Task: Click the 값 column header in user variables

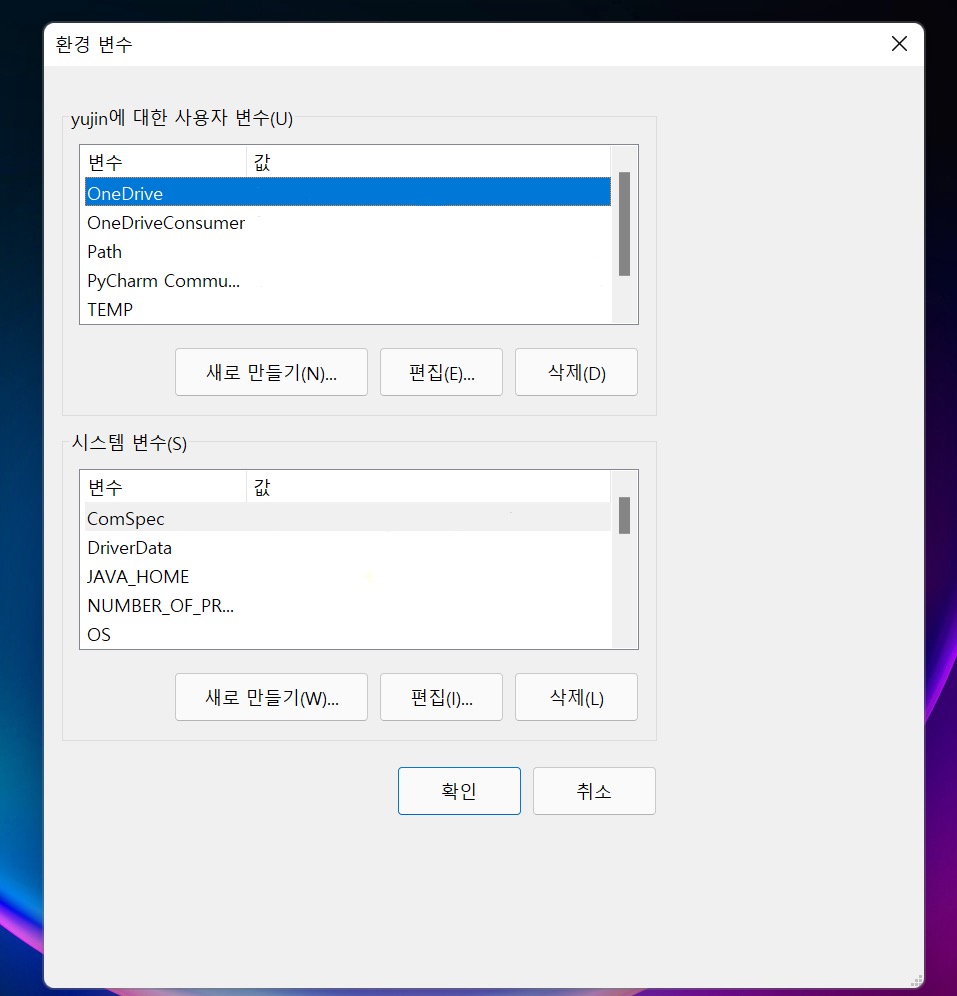Action: [x=428, y=162]
